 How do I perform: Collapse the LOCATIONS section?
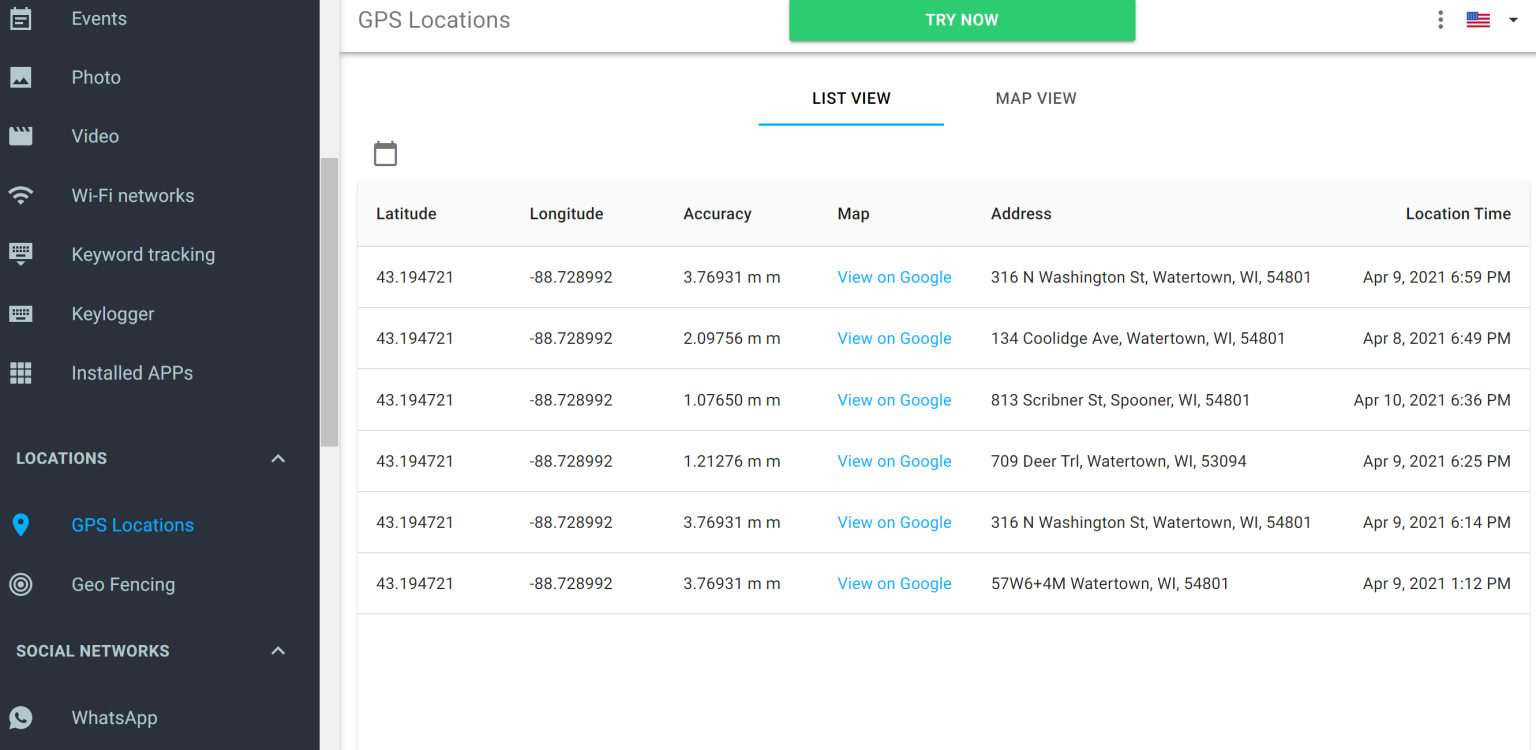point(277,458)
